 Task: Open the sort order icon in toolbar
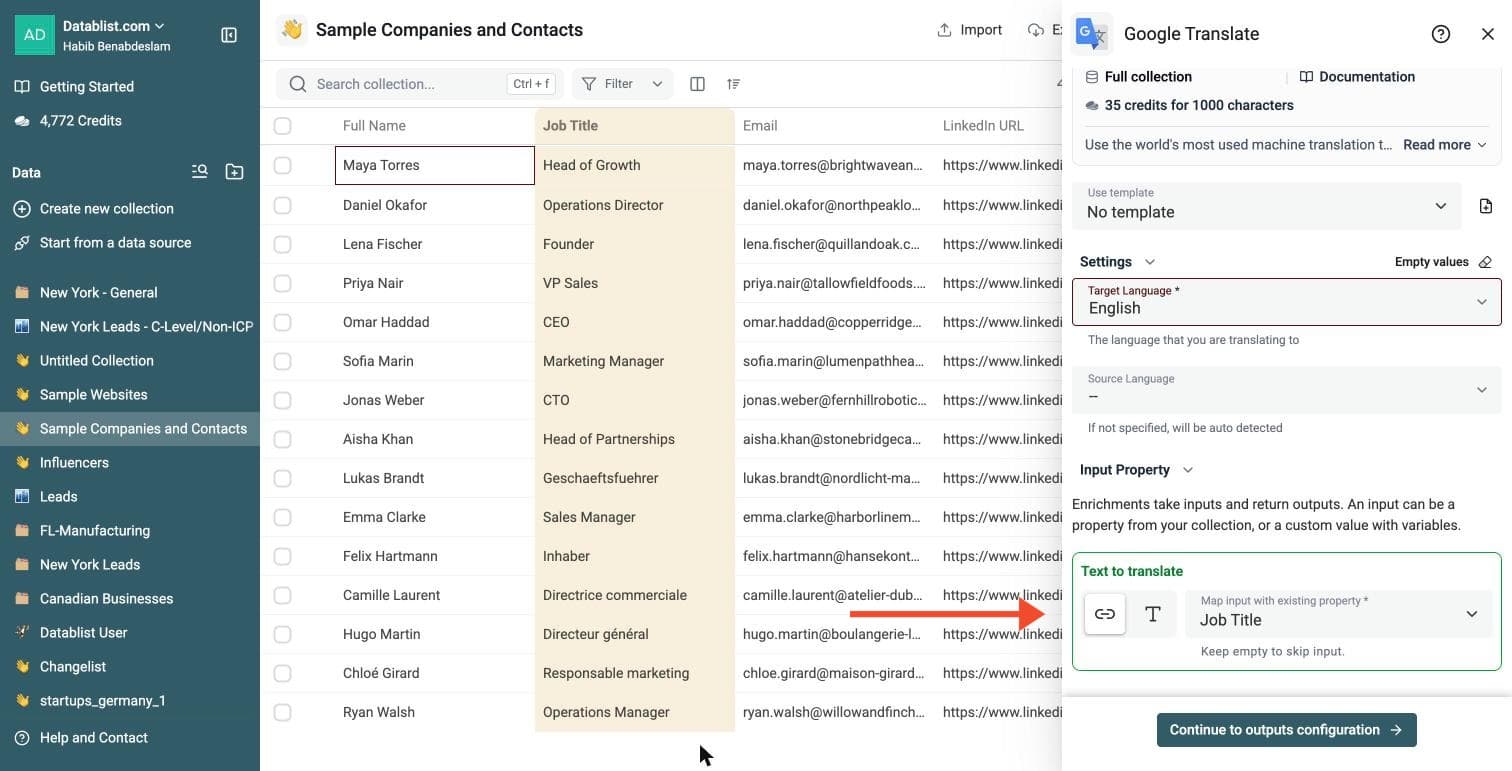[x=733, y=84]
